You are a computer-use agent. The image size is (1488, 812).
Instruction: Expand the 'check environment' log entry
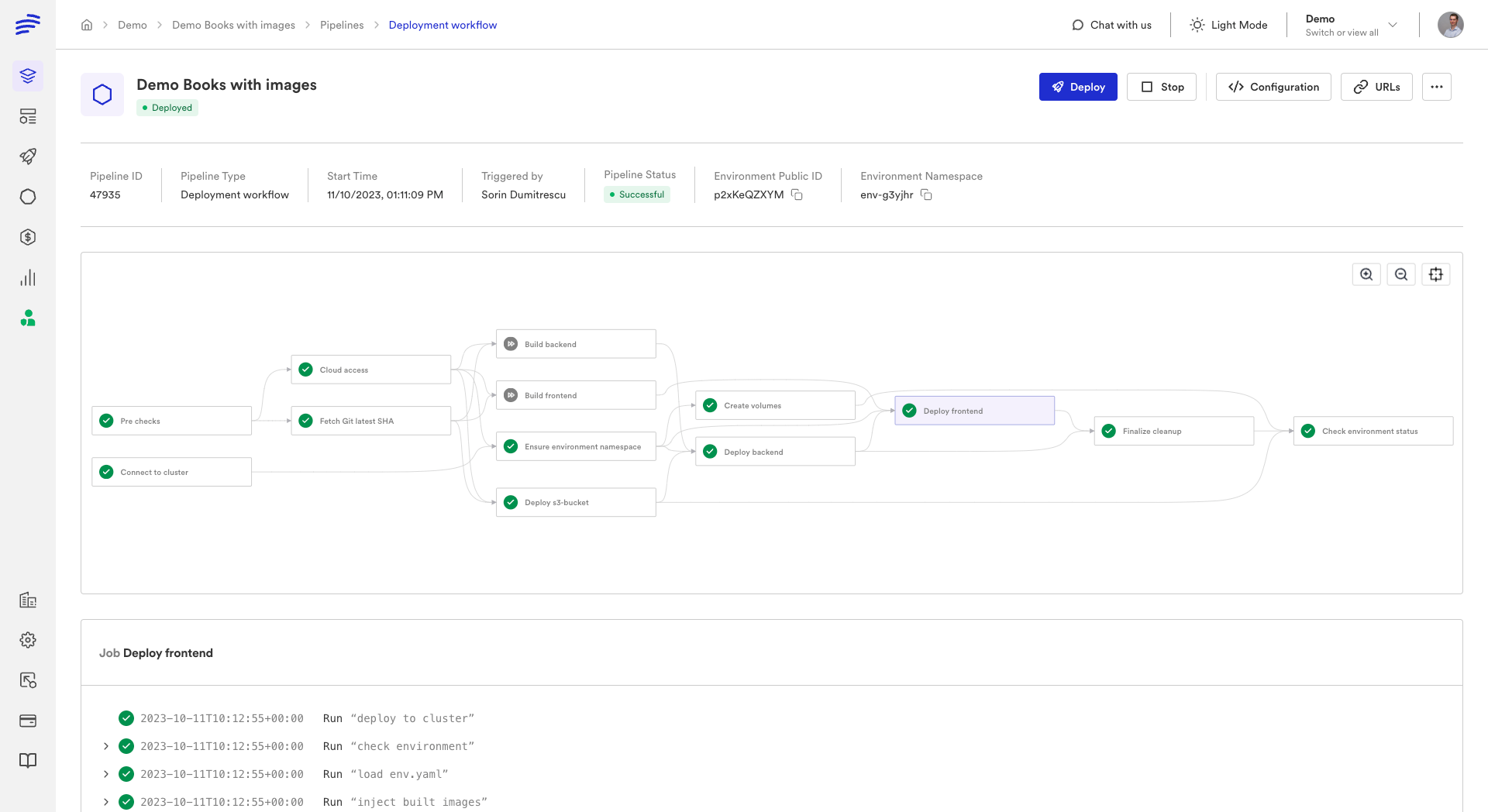point(106,746)
